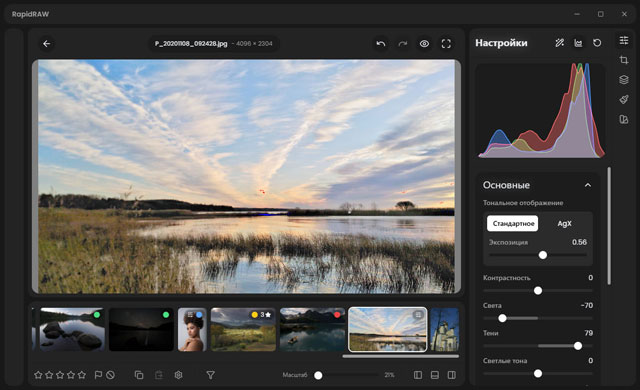
Task: Click the Масштаб zoom slider handle
Action: 318,375
